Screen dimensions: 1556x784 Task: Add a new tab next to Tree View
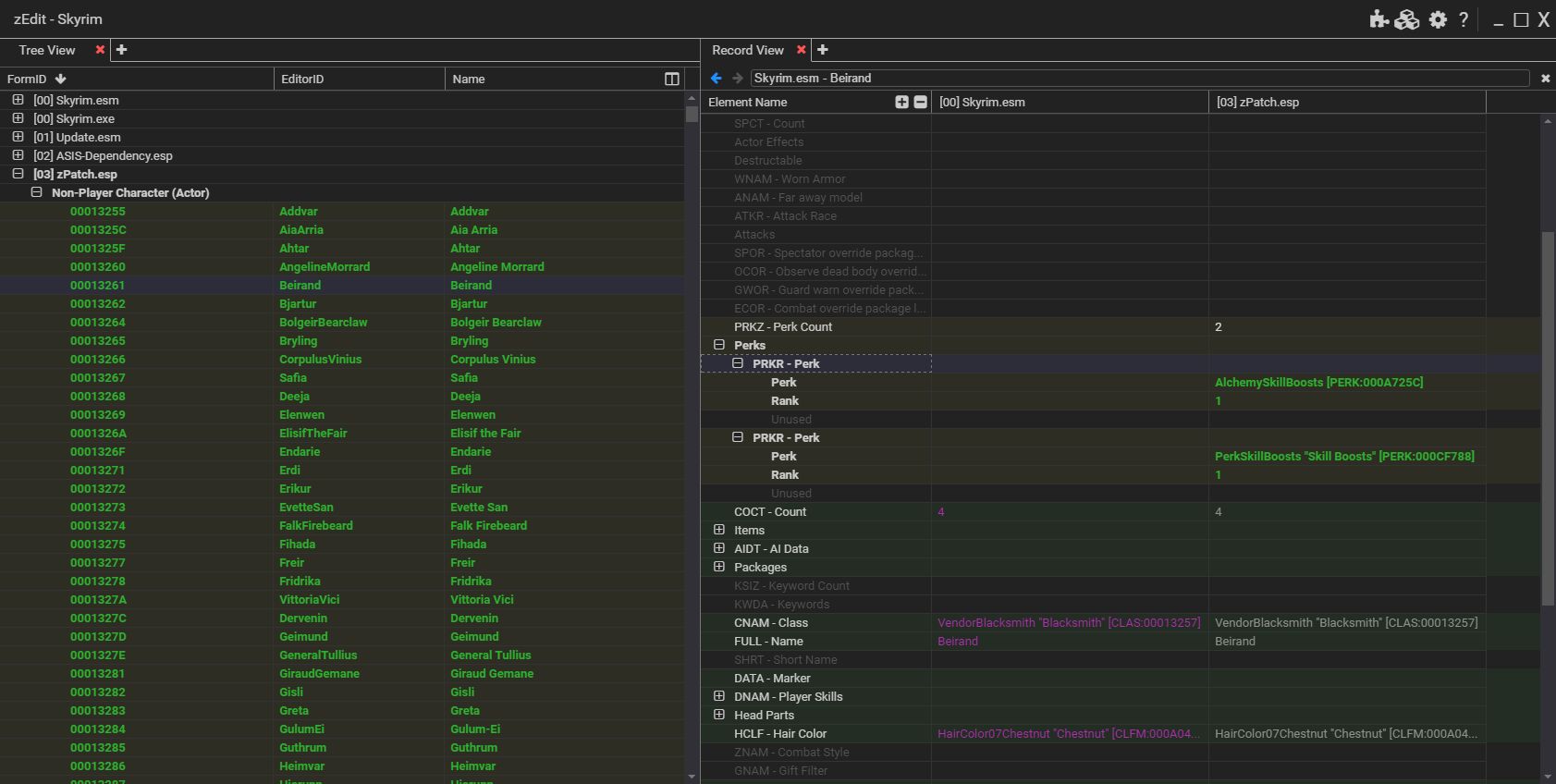click(121, 50)
